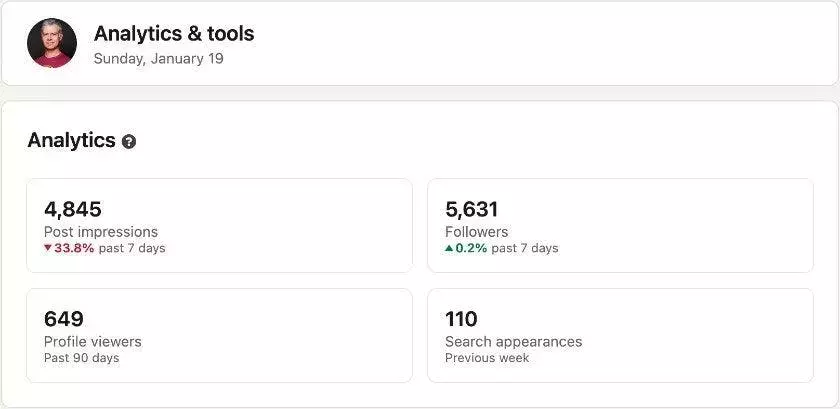Open the Post impressions card
This screenshot has height=409, width=840.
(x=219, y=225)
